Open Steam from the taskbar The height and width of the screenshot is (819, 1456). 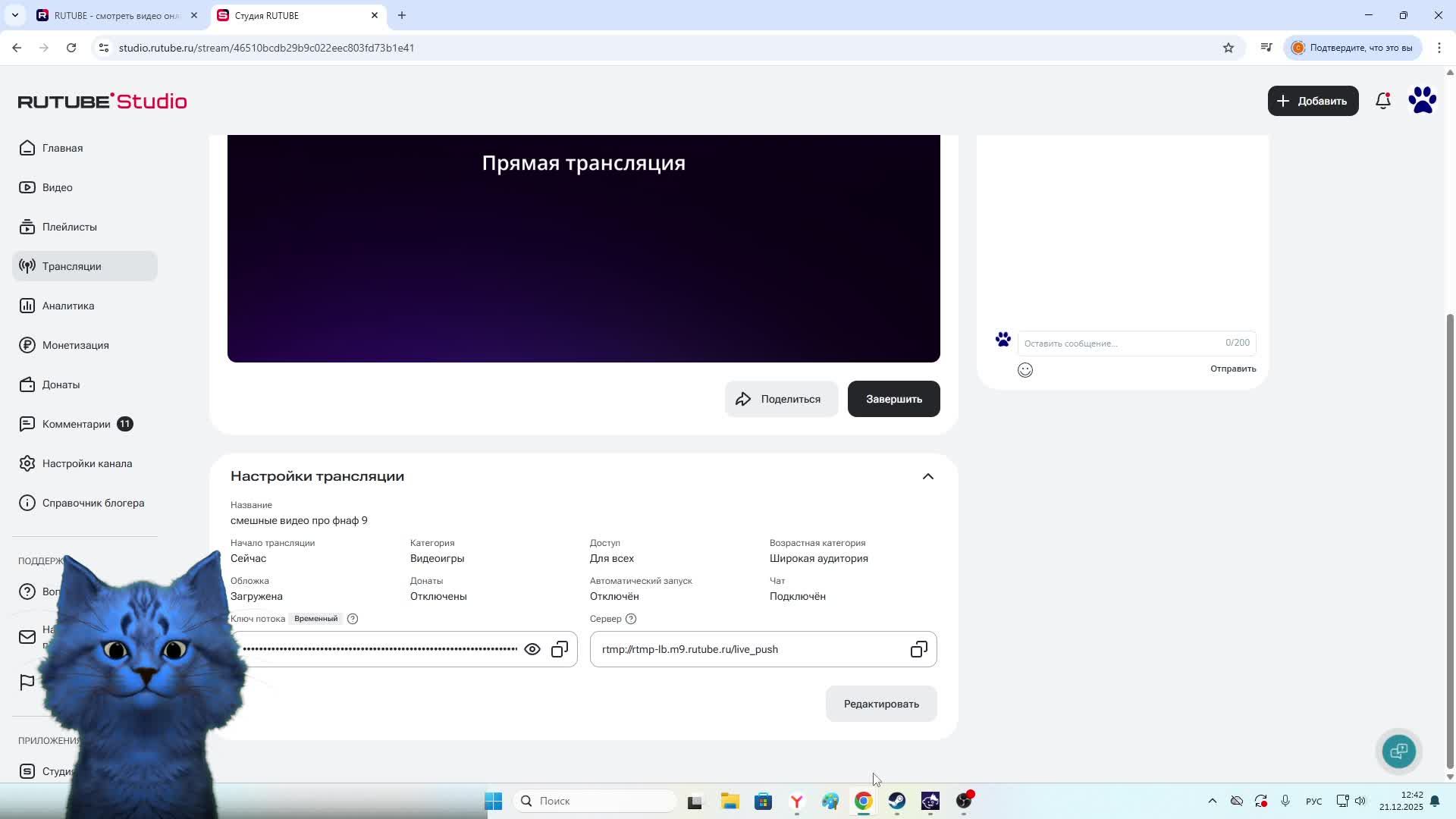896,801
